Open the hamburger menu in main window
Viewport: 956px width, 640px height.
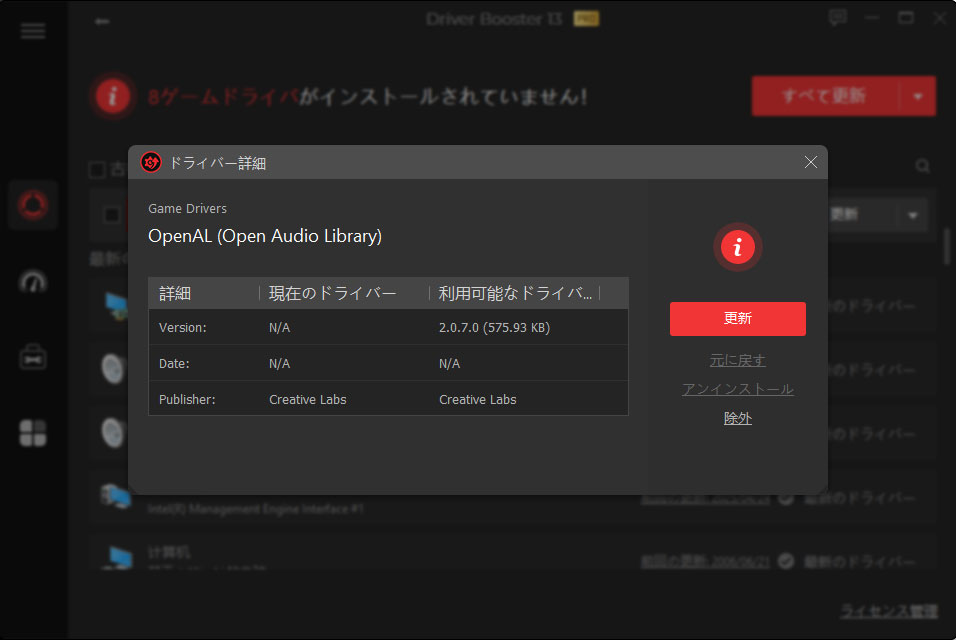click(x=33, y=30)
